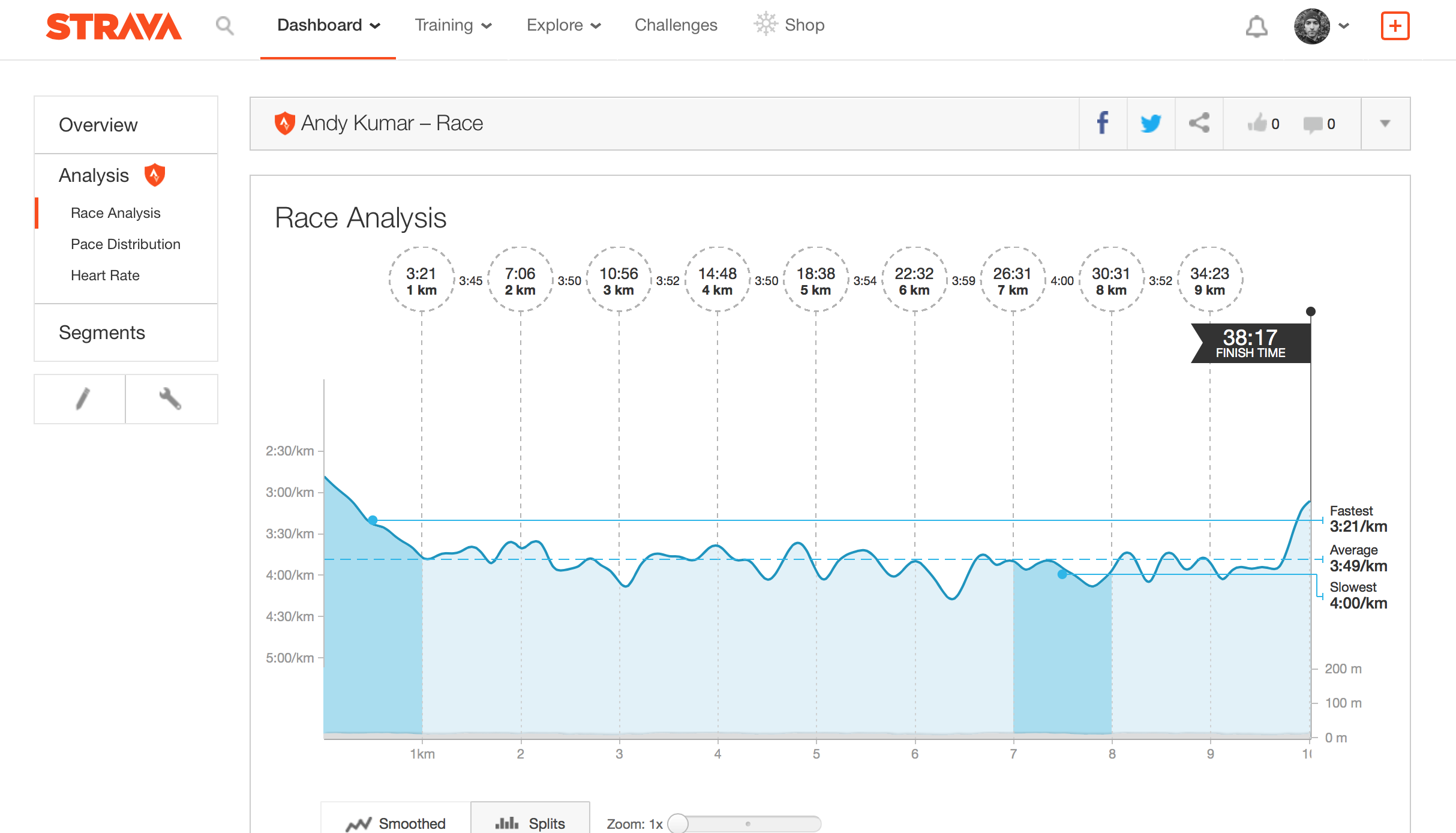Click the pencil edit icon
The image size is (1456, 833).
point(82,398)
